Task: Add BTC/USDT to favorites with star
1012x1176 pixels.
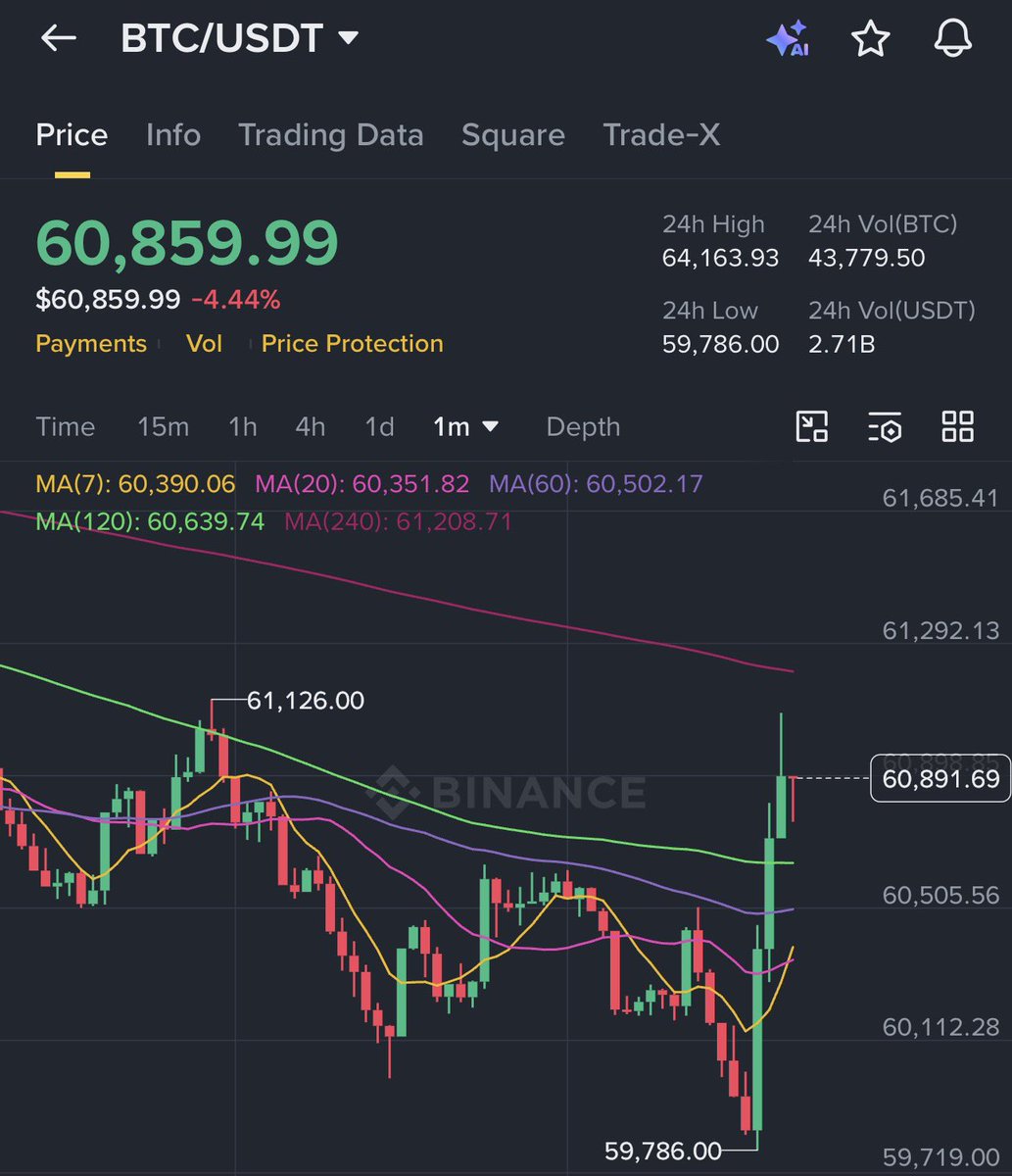Action: click(x=870, y=38)
